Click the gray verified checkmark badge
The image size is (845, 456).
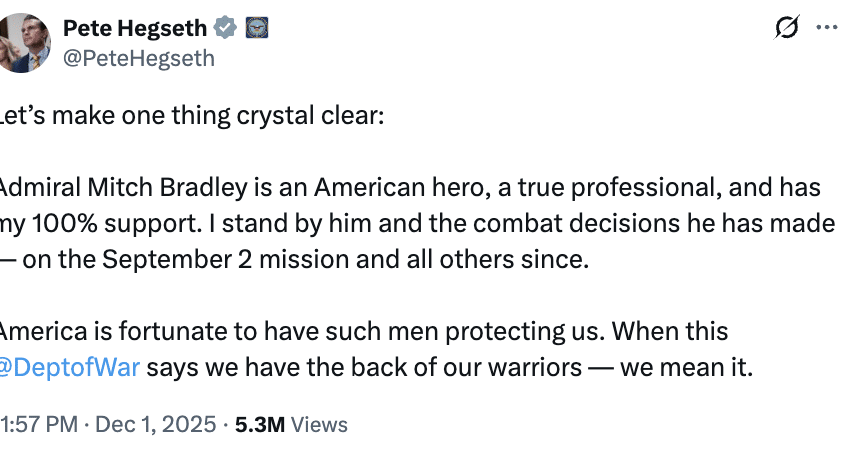point(226,28)
